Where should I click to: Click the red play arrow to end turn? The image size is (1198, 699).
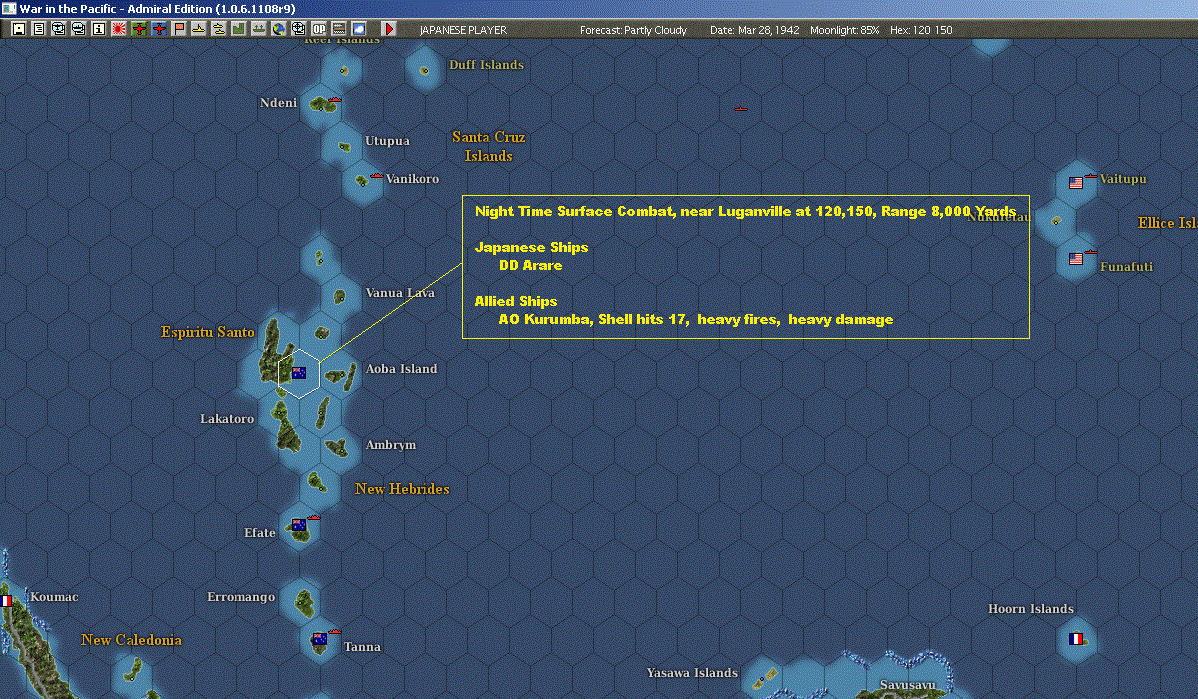[x=389, y=29]
